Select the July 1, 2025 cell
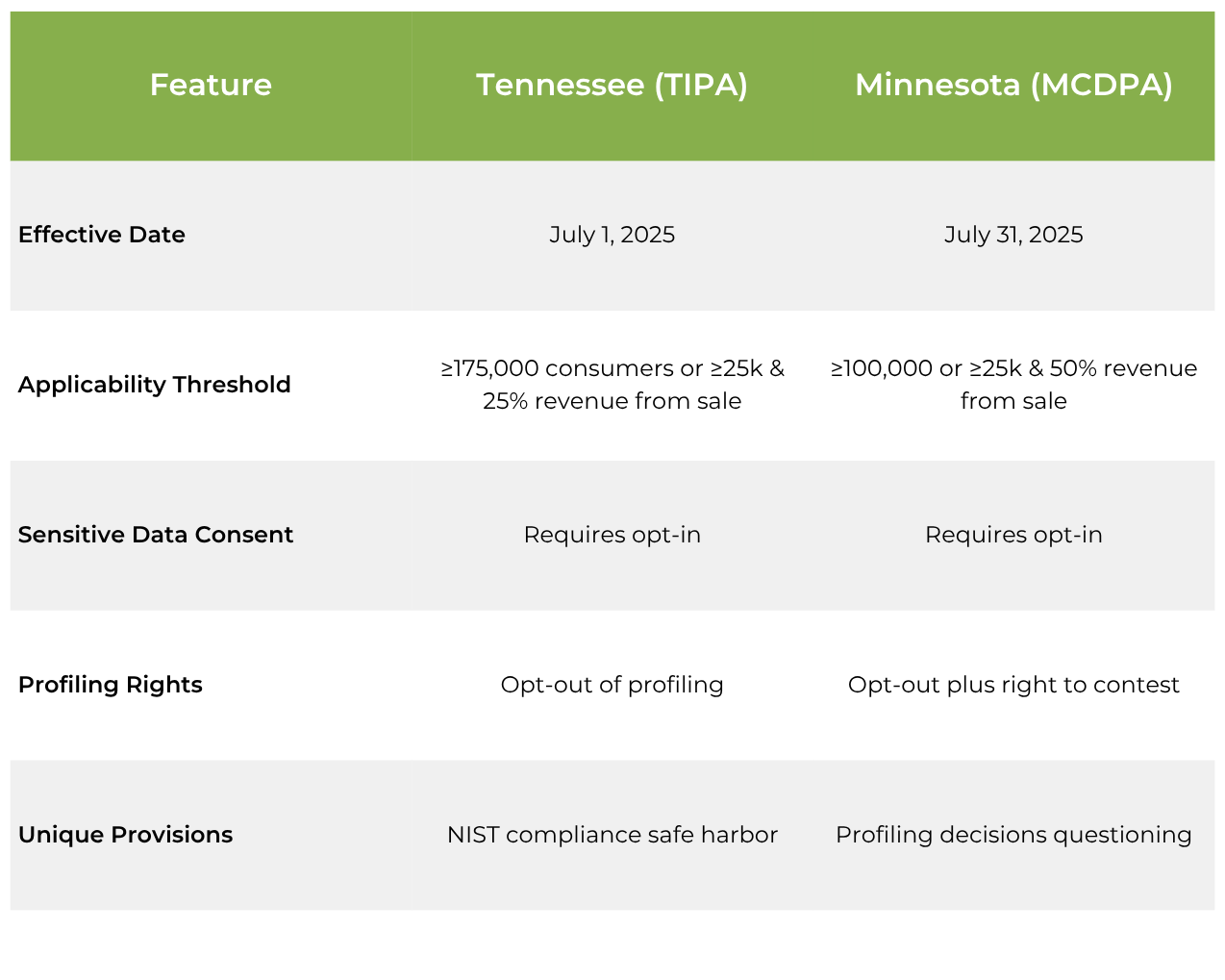The height and width of the screenshot is (980, 1225). 612,235
